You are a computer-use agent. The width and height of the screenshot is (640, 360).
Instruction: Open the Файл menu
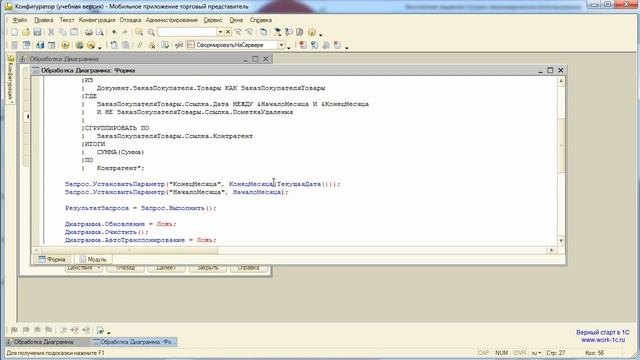tap(19, 20)
